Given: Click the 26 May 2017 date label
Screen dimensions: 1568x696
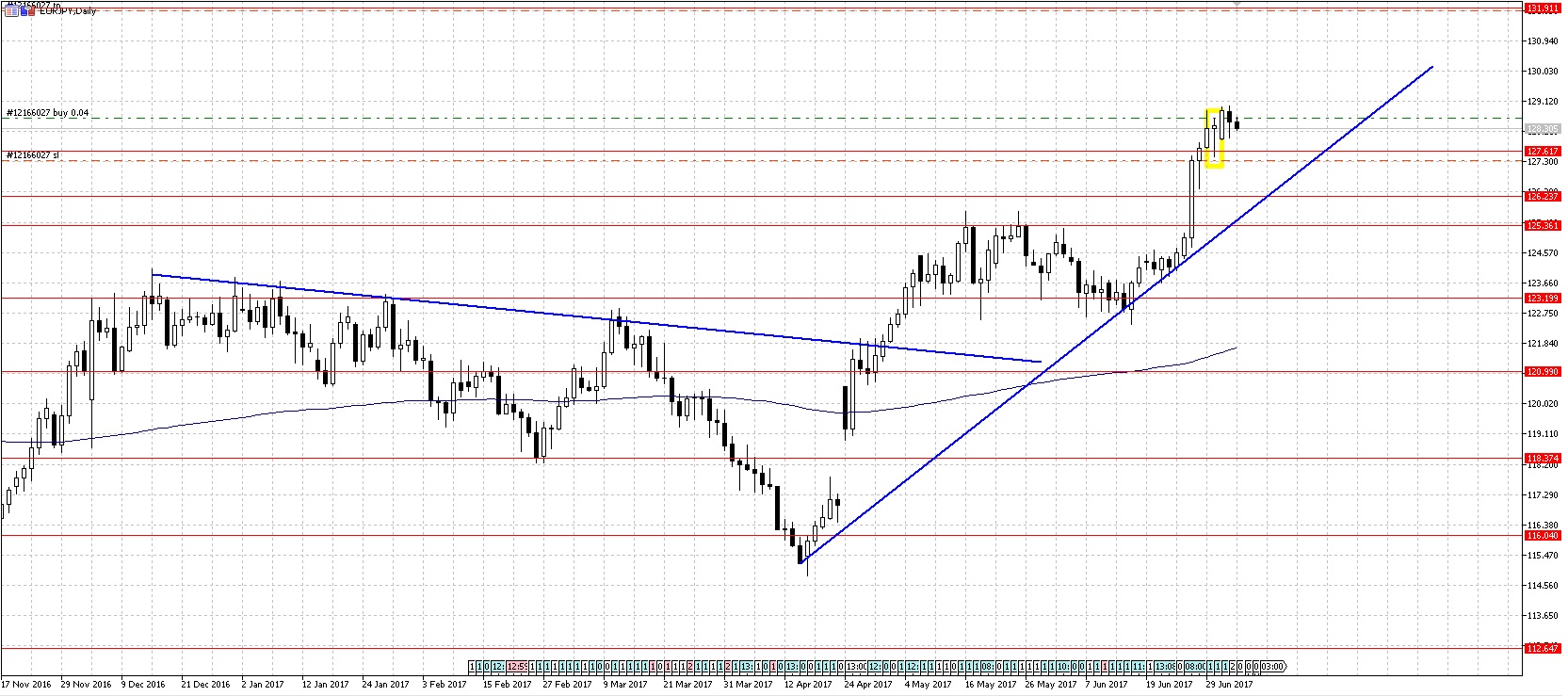Looking at the screenshot, I should pyautogui.click(x=1051, y=685).
